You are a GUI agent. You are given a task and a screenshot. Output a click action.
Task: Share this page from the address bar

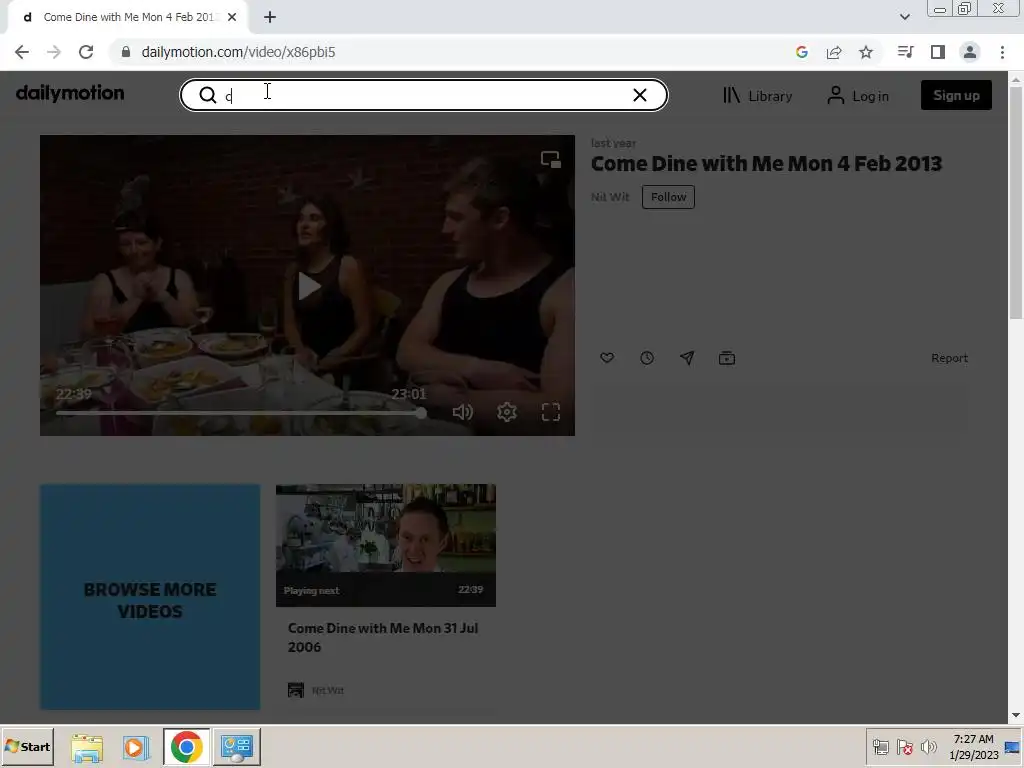[x=834, y=52]
